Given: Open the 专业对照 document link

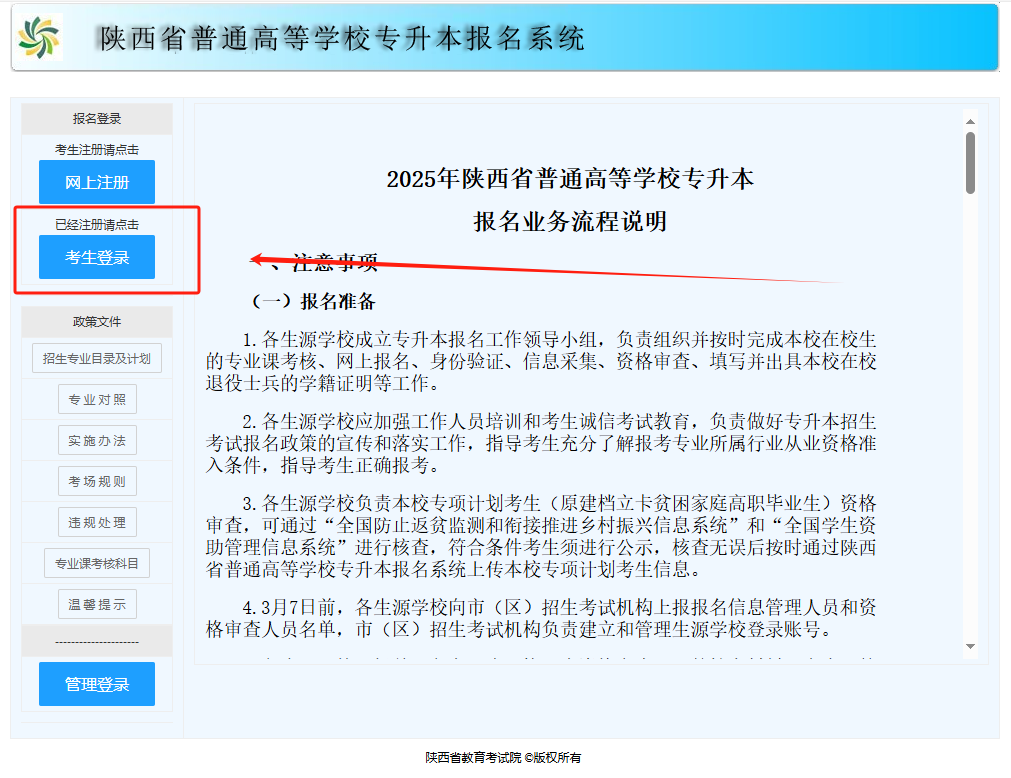Looking at the screenshot, I should [96, 399].
